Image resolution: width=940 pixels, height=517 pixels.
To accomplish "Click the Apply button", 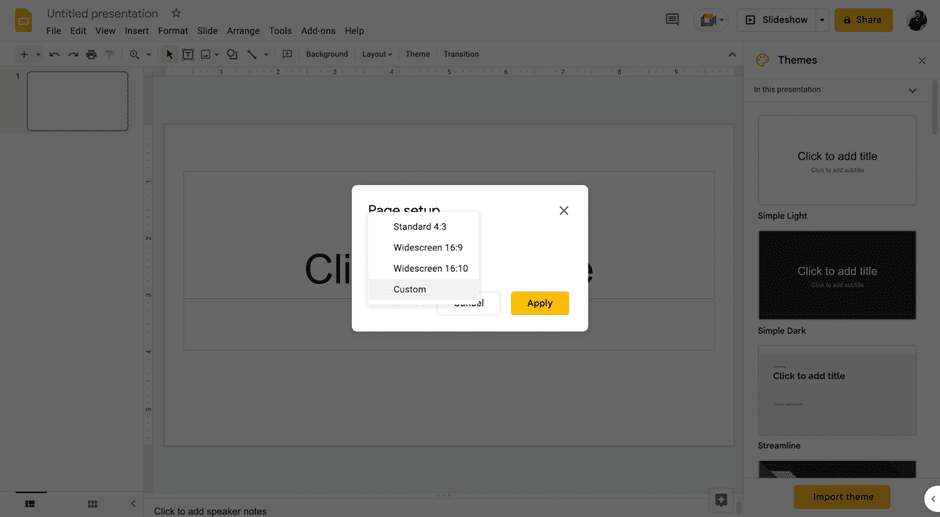I will click(x=539, y=303).
